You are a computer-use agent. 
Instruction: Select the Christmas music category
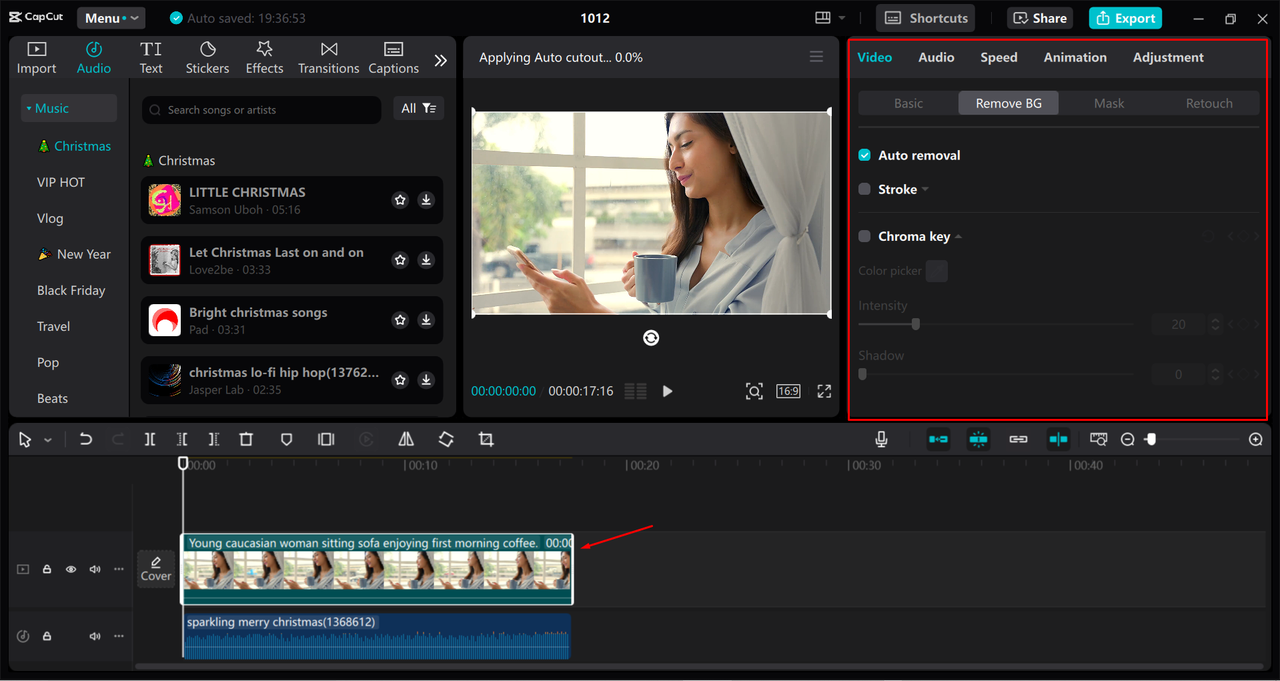click(x=74, y=146)
